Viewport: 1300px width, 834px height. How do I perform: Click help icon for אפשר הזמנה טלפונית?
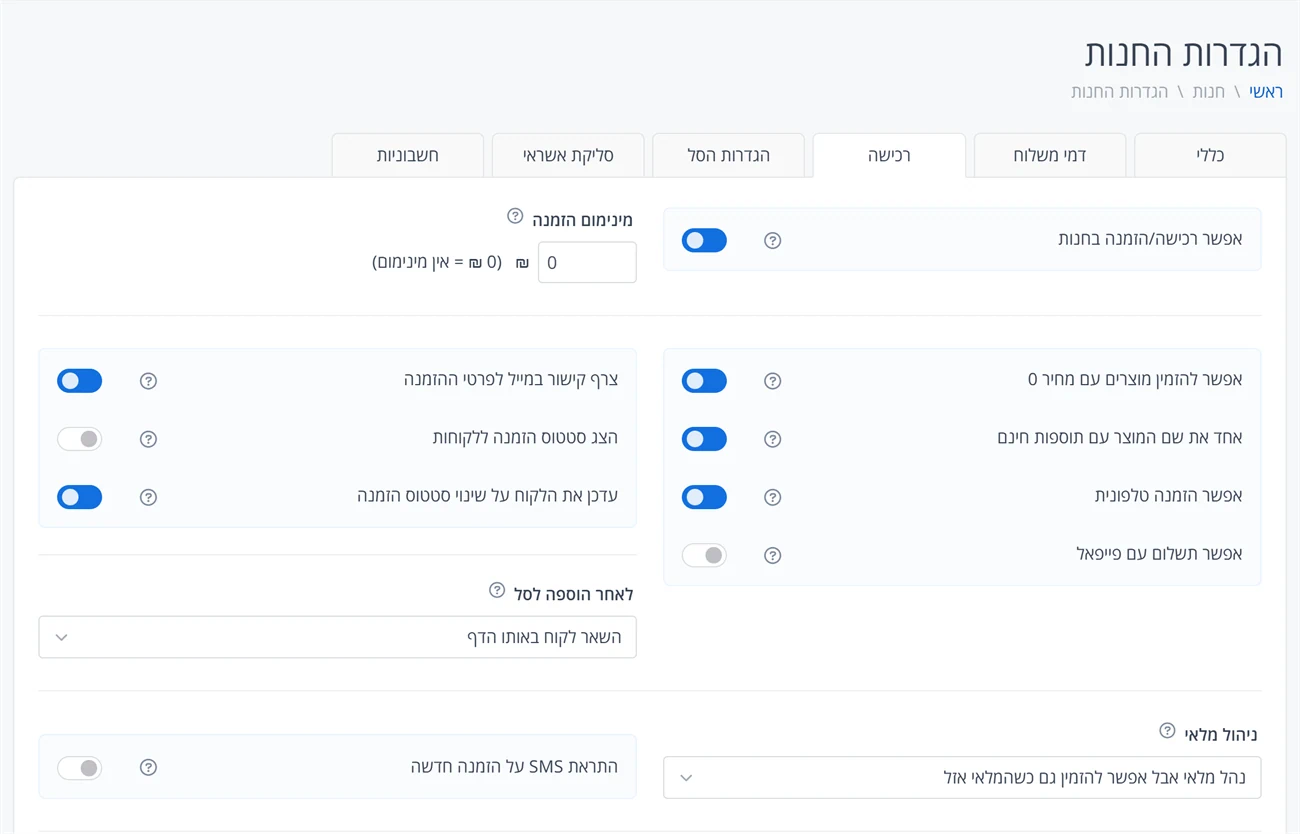coord(772,497)
